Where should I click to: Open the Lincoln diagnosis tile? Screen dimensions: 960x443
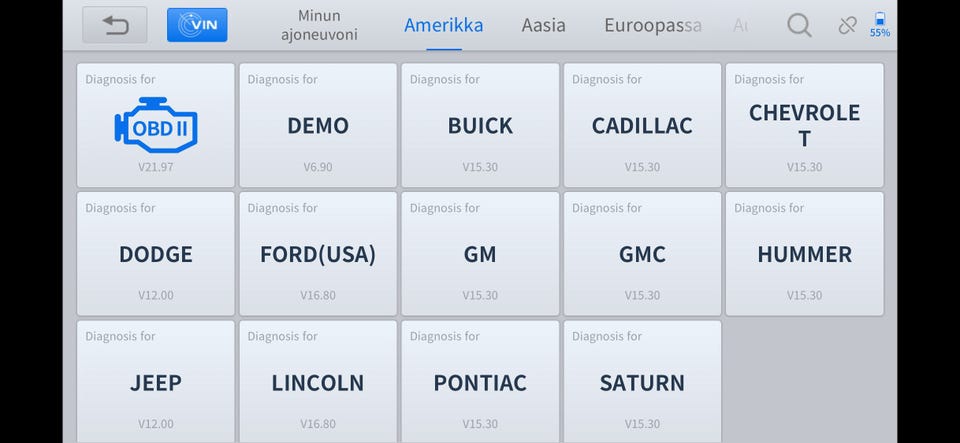coord(318,382)
